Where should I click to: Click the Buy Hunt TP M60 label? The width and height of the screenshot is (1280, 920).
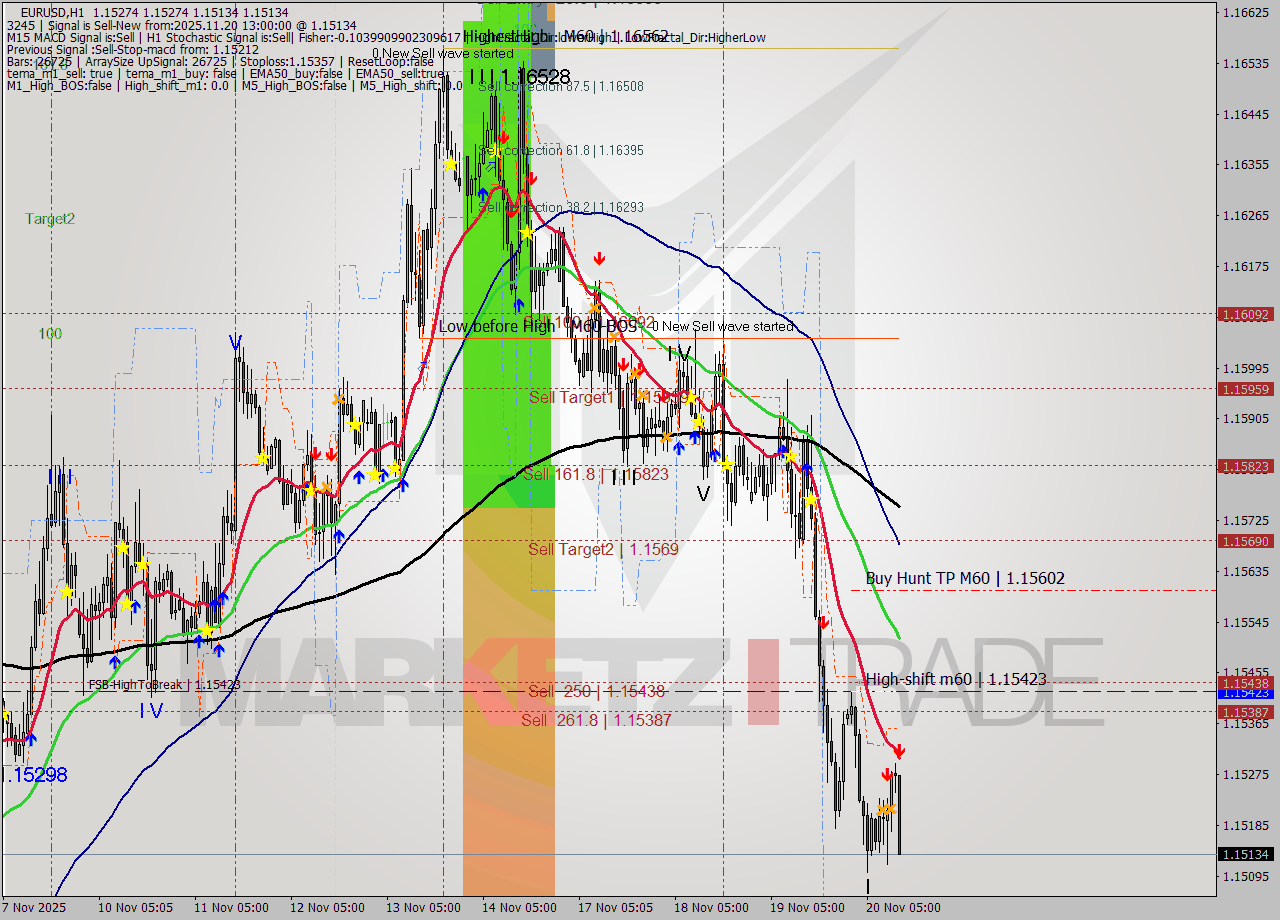(965, 578)
